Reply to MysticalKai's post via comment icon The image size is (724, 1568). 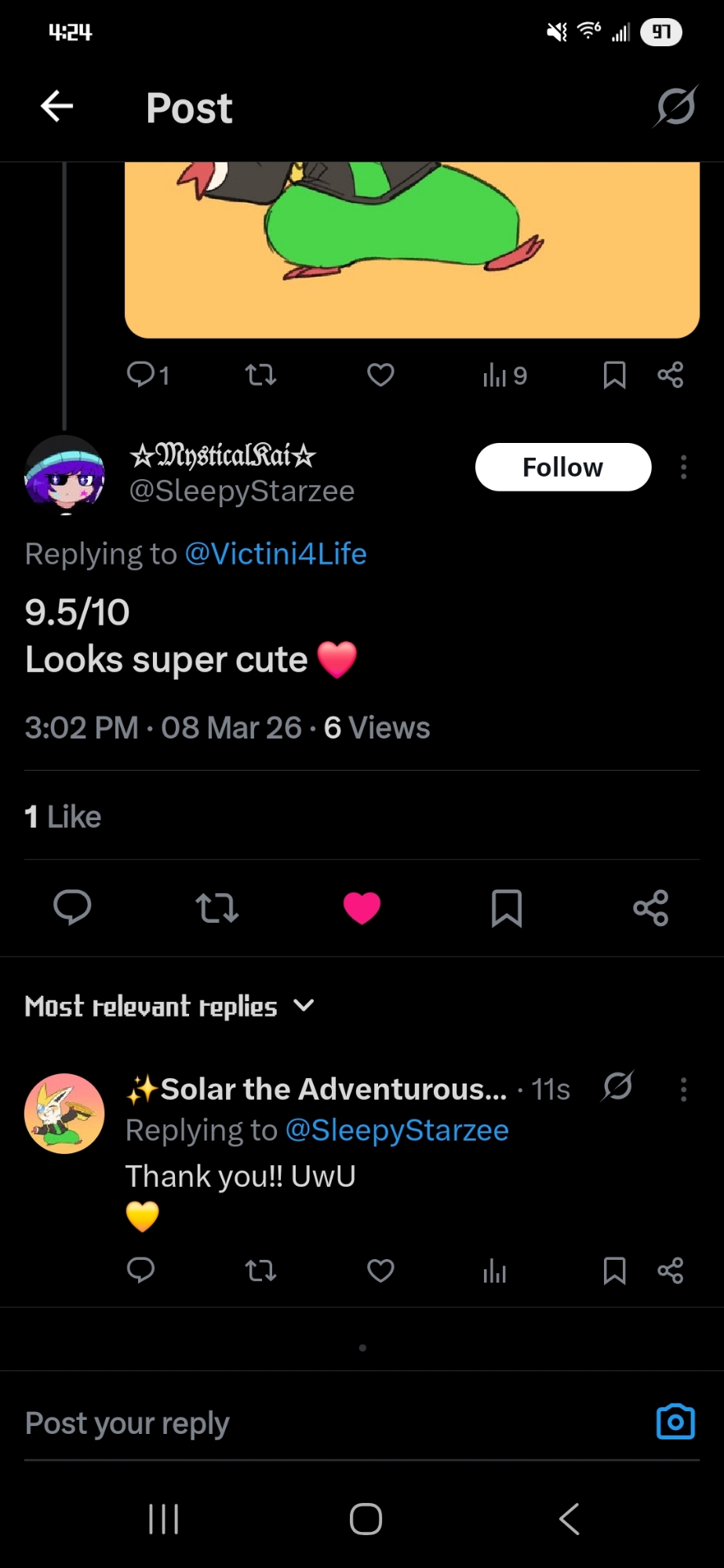click(x=72, y=908)
